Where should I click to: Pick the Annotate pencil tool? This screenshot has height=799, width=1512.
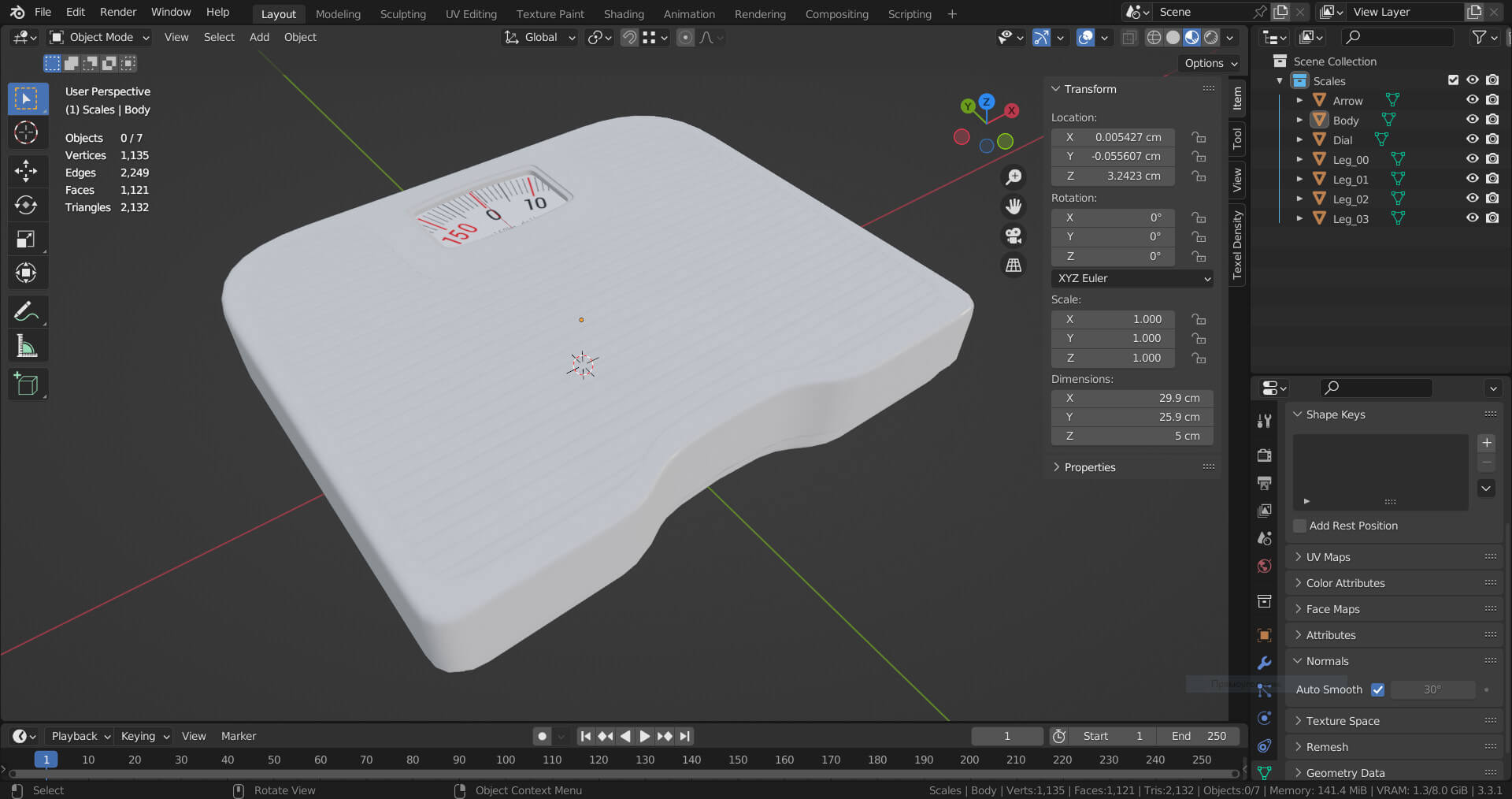tap(26, 312)
